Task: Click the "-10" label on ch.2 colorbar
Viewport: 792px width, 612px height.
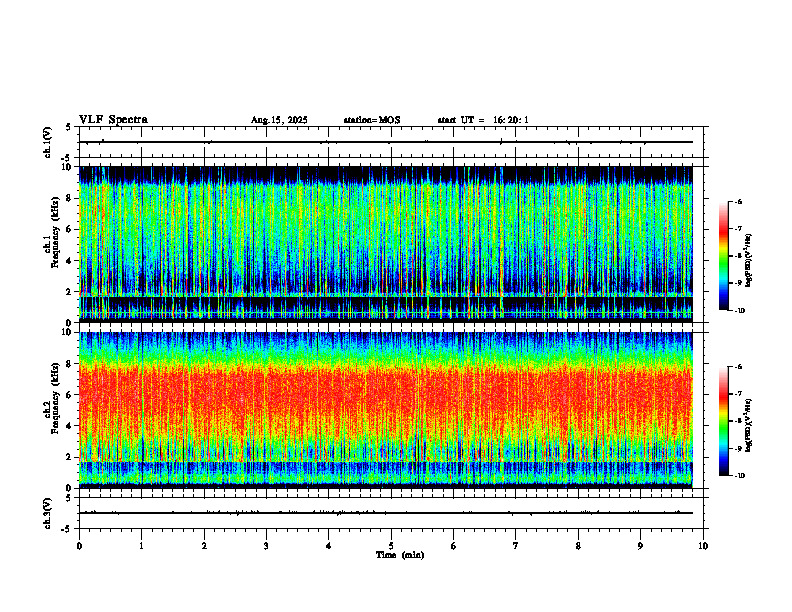Action: [739, 476]
